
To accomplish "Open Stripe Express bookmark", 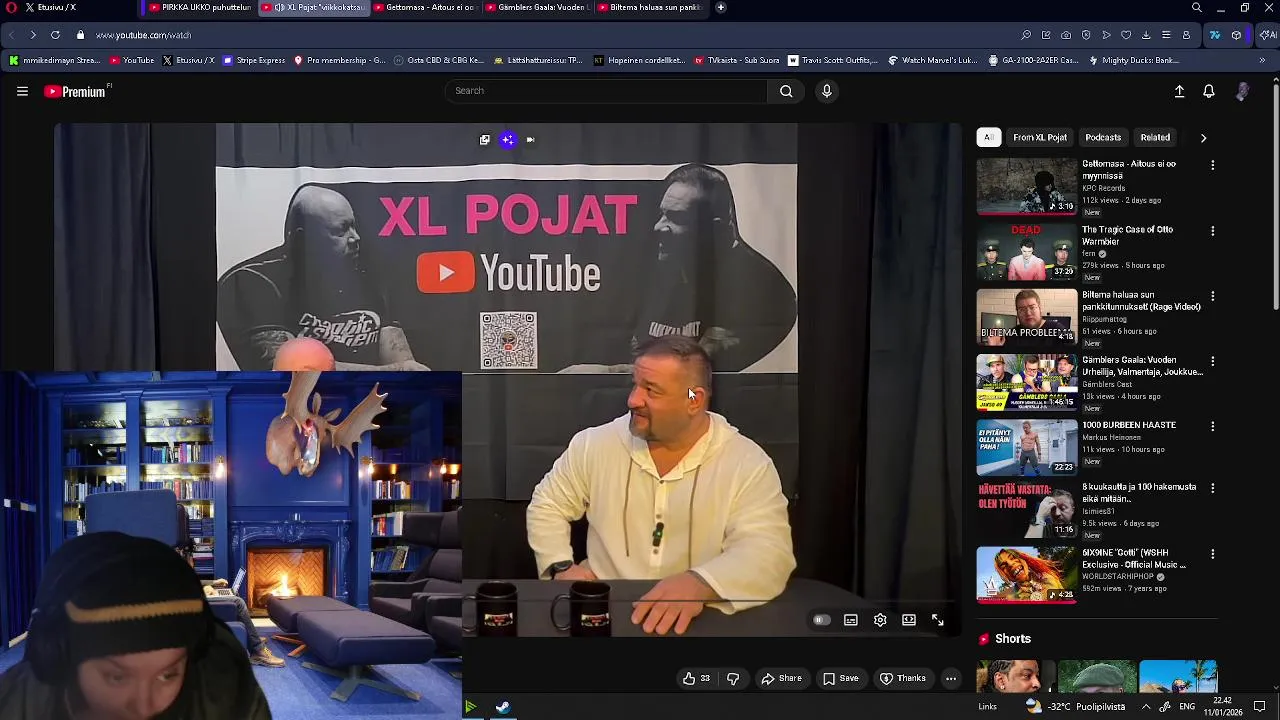I will 254,60.
